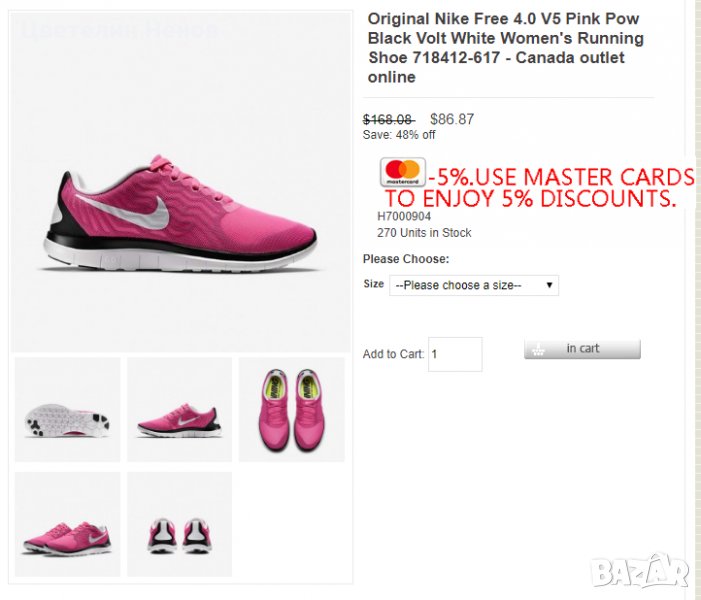
Task: Click the 'Save: 48% off' label
Action: pyautogui.click(x=399, y=135)
